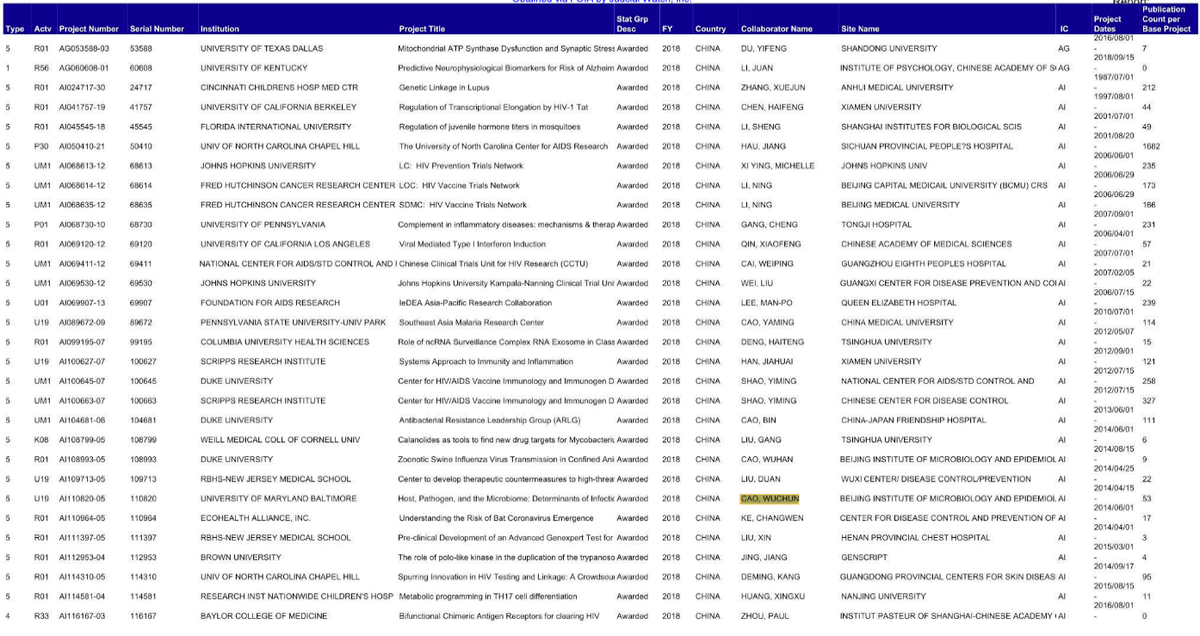
Task: Select the ECOHEALTH ALLIANCE, INC. institution cell
Action: [x=255, y=518]
